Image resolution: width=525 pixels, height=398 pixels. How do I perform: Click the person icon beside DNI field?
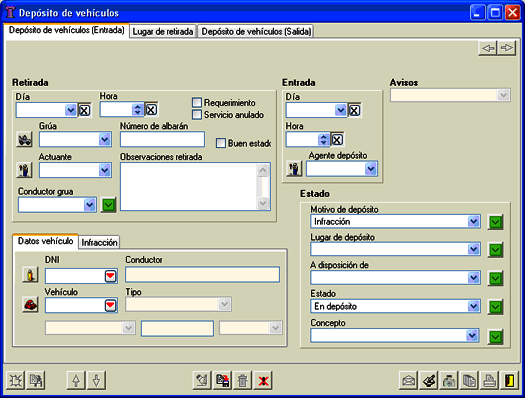pos(30,275)
